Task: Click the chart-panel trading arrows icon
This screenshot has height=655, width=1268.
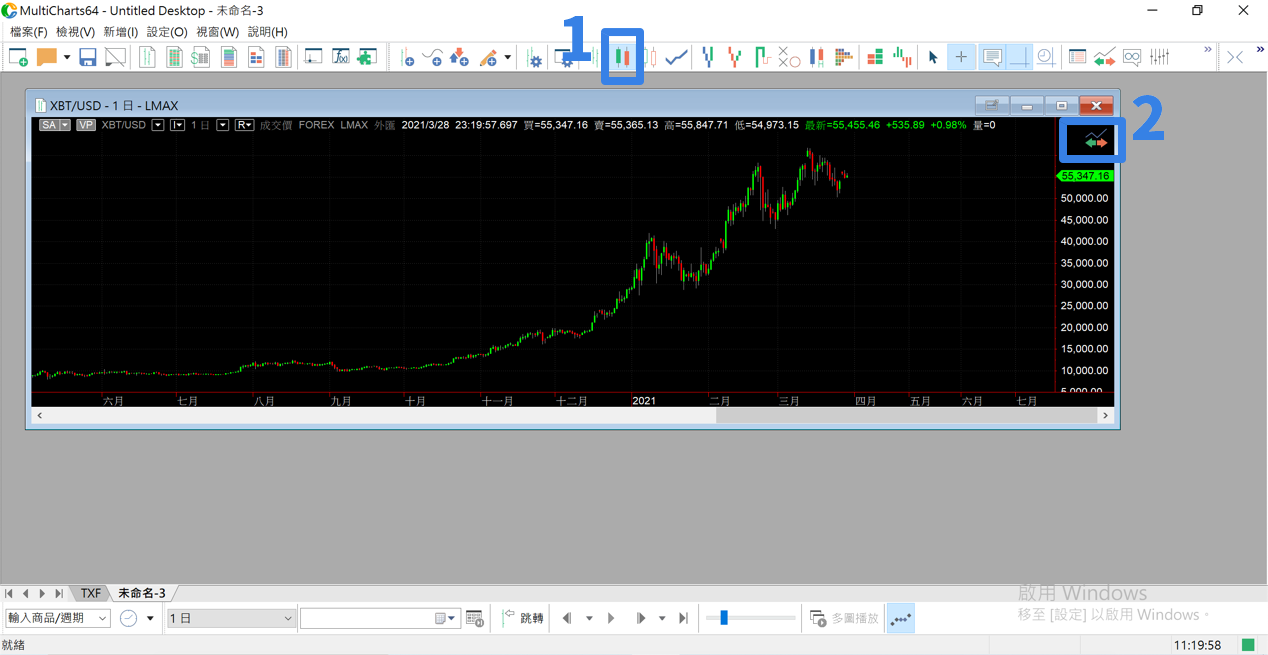Action: (x=1096, y=139)
